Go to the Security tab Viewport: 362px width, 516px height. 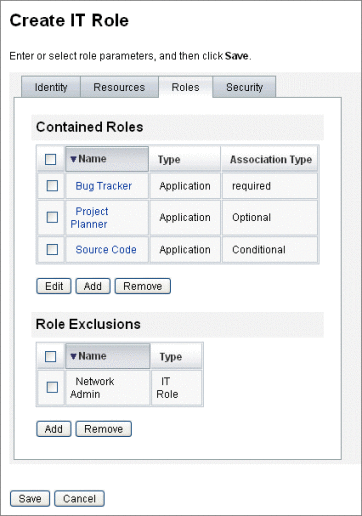click(244, 87)
